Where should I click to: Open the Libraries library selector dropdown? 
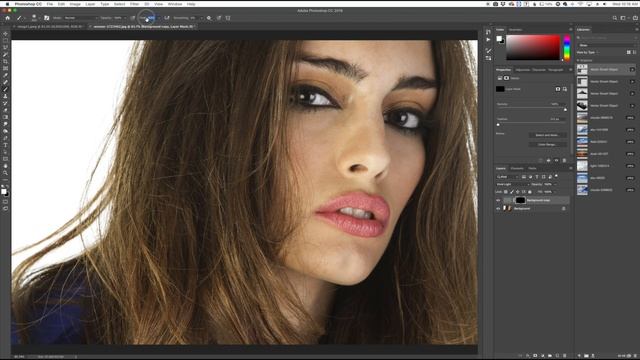607,45
